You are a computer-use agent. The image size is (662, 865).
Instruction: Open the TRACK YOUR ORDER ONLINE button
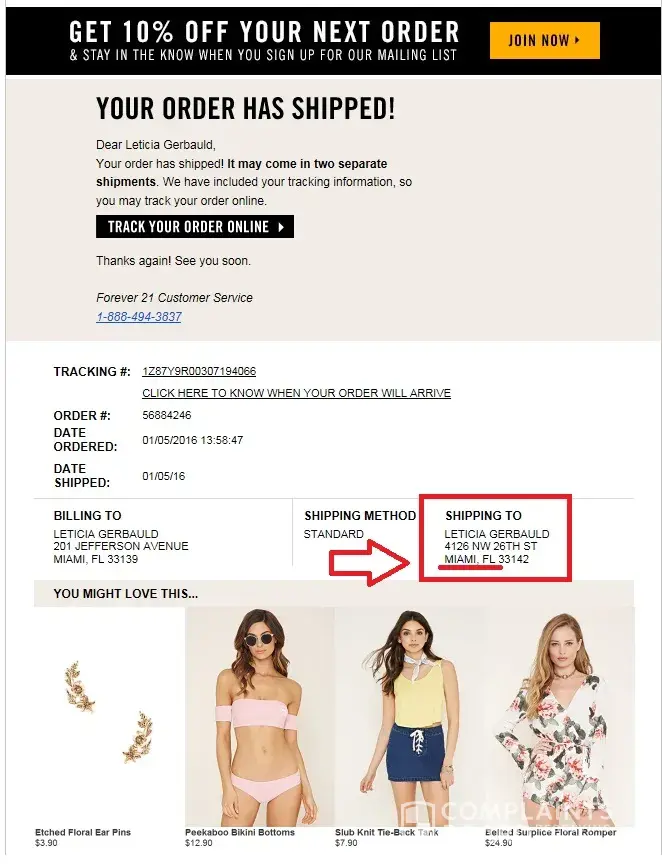tap(195, 227)
